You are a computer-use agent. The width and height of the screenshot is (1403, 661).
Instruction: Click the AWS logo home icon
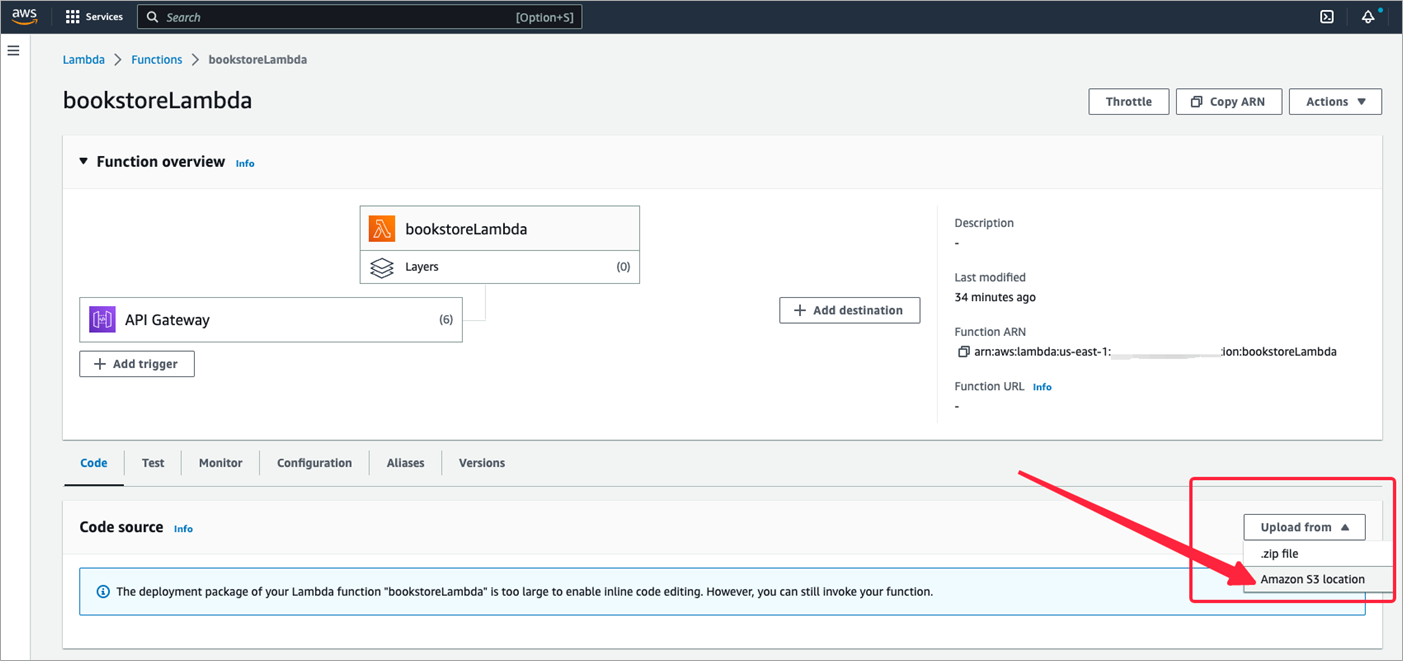pyautogui.click(x=25, y=16)
